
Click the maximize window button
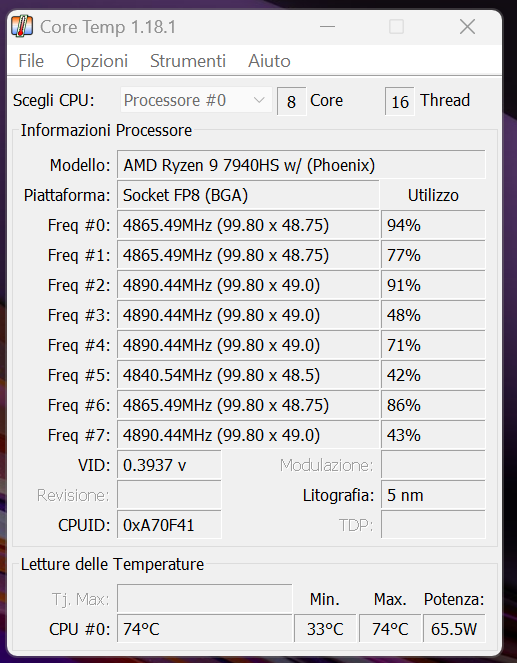[x=396, y=27]
